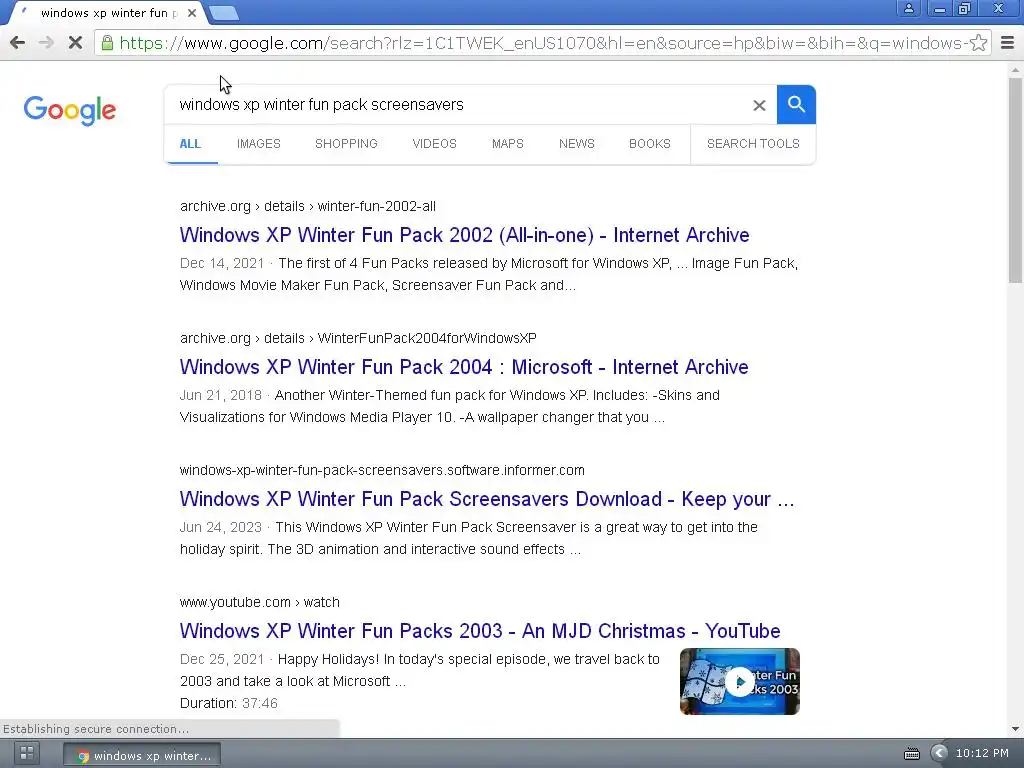The image size is (1024, 768).
Task: Switch to the SHOPPING tab
Action: pyautogui.click(x=346, y=144)
